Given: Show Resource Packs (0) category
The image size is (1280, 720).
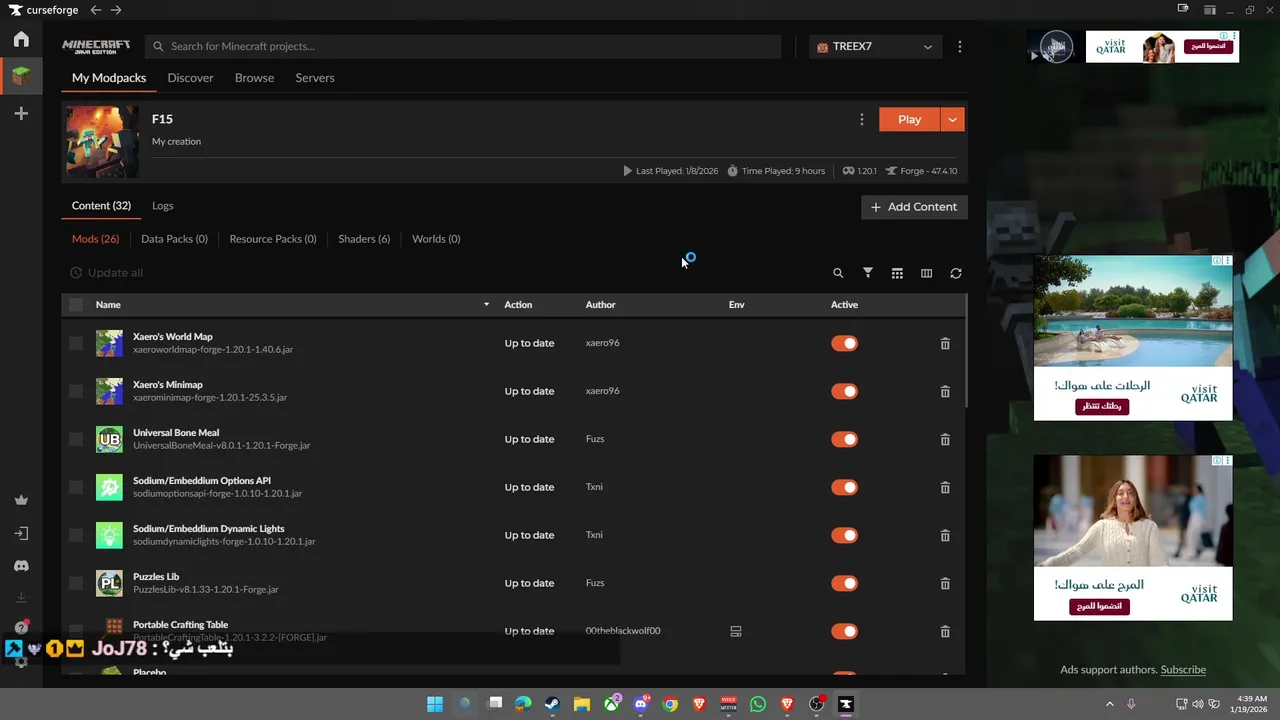Looking at the screenshot, I should [273, 239].
